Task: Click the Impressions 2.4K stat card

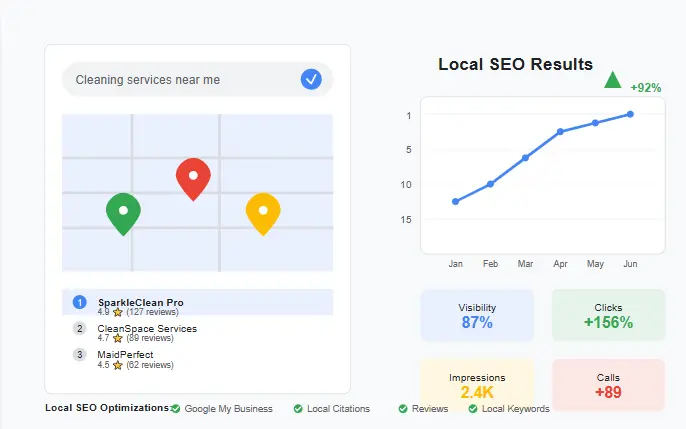Action: (x=477, y=384)
